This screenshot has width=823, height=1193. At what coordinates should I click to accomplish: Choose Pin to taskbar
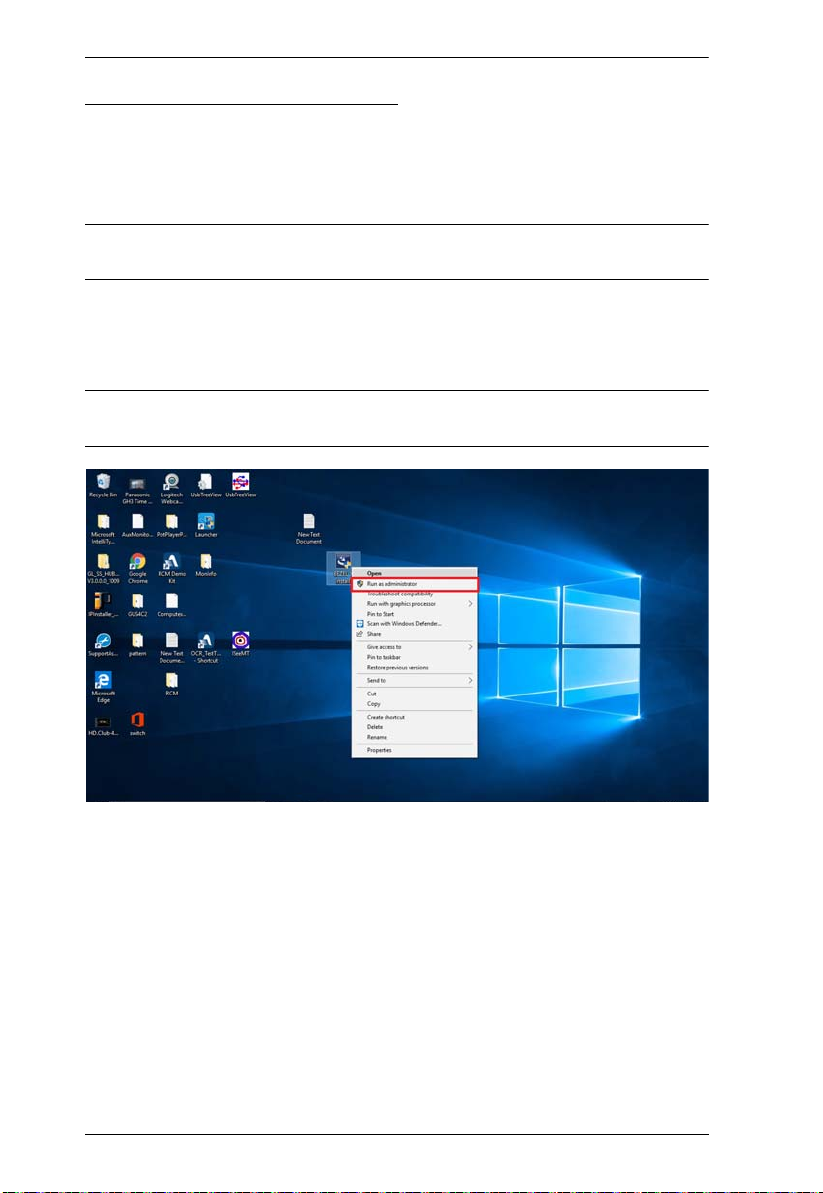click(x=415, y=657)
